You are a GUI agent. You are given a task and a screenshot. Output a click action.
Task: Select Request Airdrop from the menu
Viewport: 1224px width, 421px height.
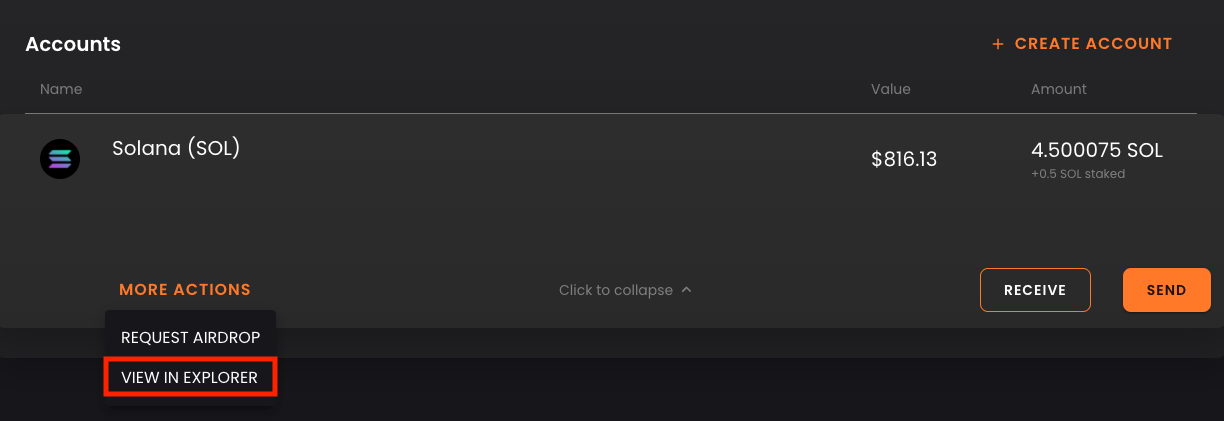(190, 338)
